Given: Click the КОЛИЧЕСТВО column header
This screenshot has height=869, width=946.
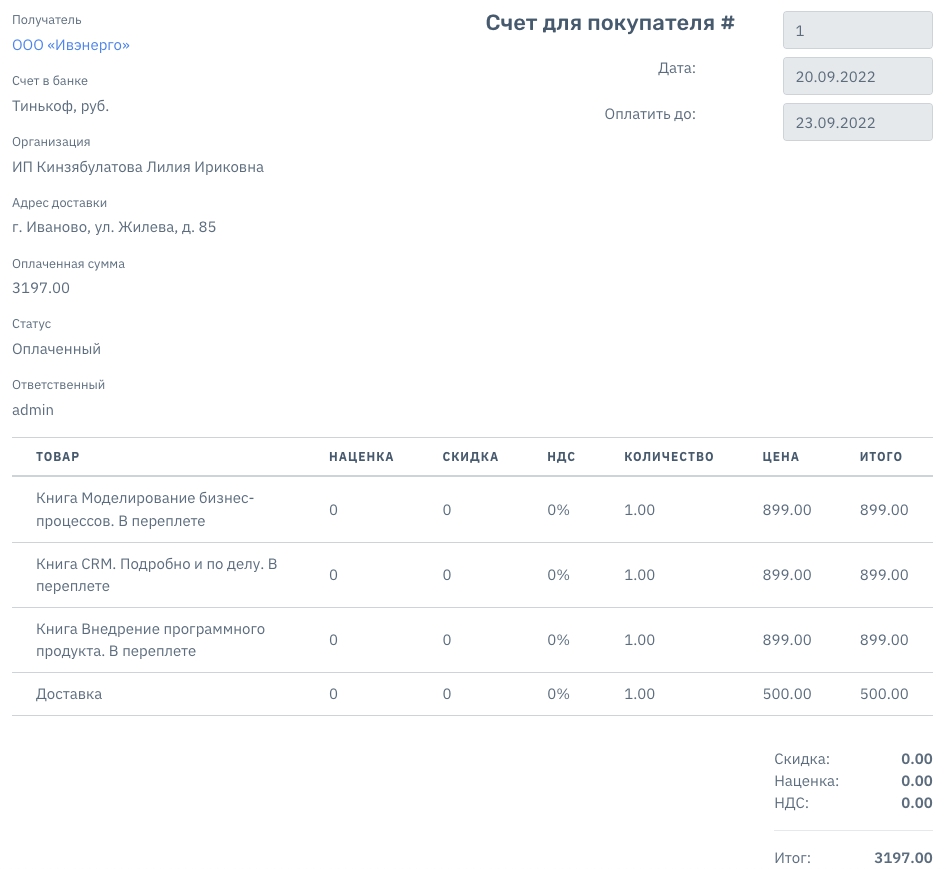Looking at the screenshot, I should (668, 457).
